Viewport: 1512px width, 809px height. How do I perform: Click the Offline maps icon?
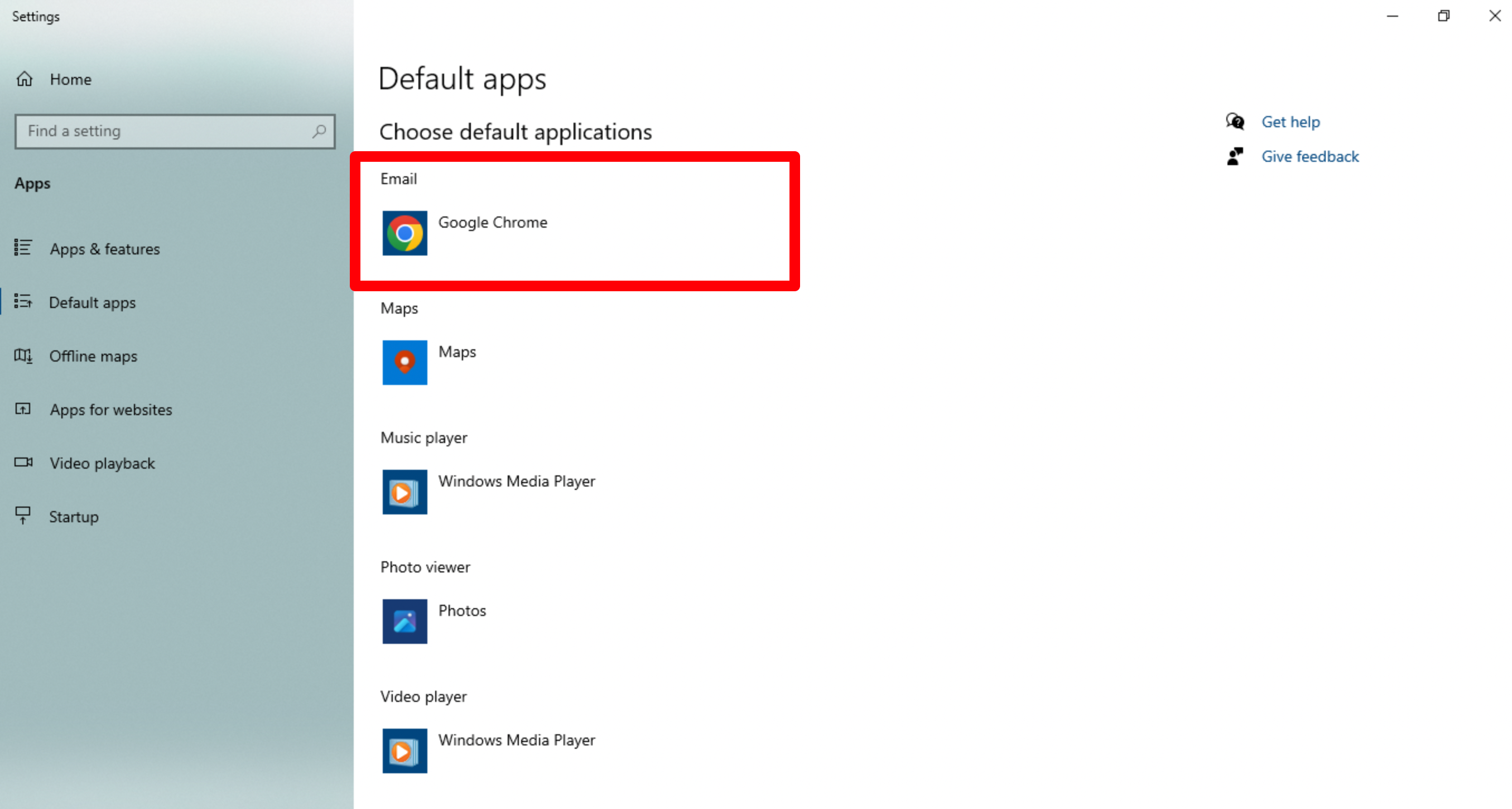pyautogui.click(x=23, y=355)
